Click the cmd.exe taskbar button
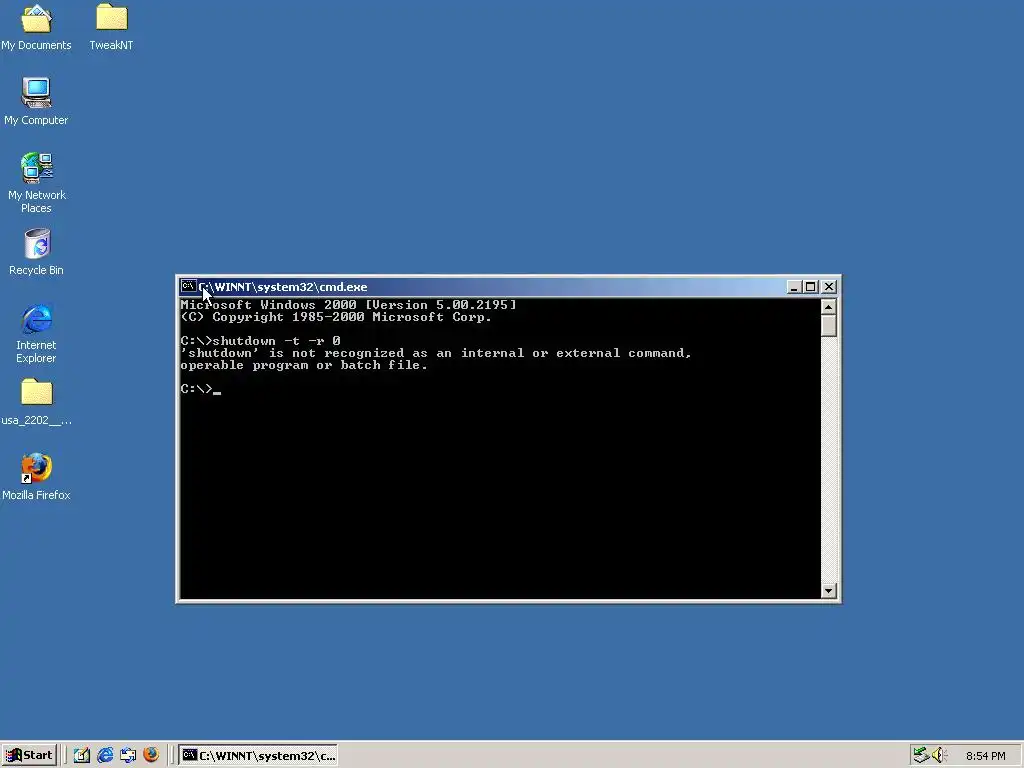1024x768 pixels. pyautogui.click(x=258, y=756)
